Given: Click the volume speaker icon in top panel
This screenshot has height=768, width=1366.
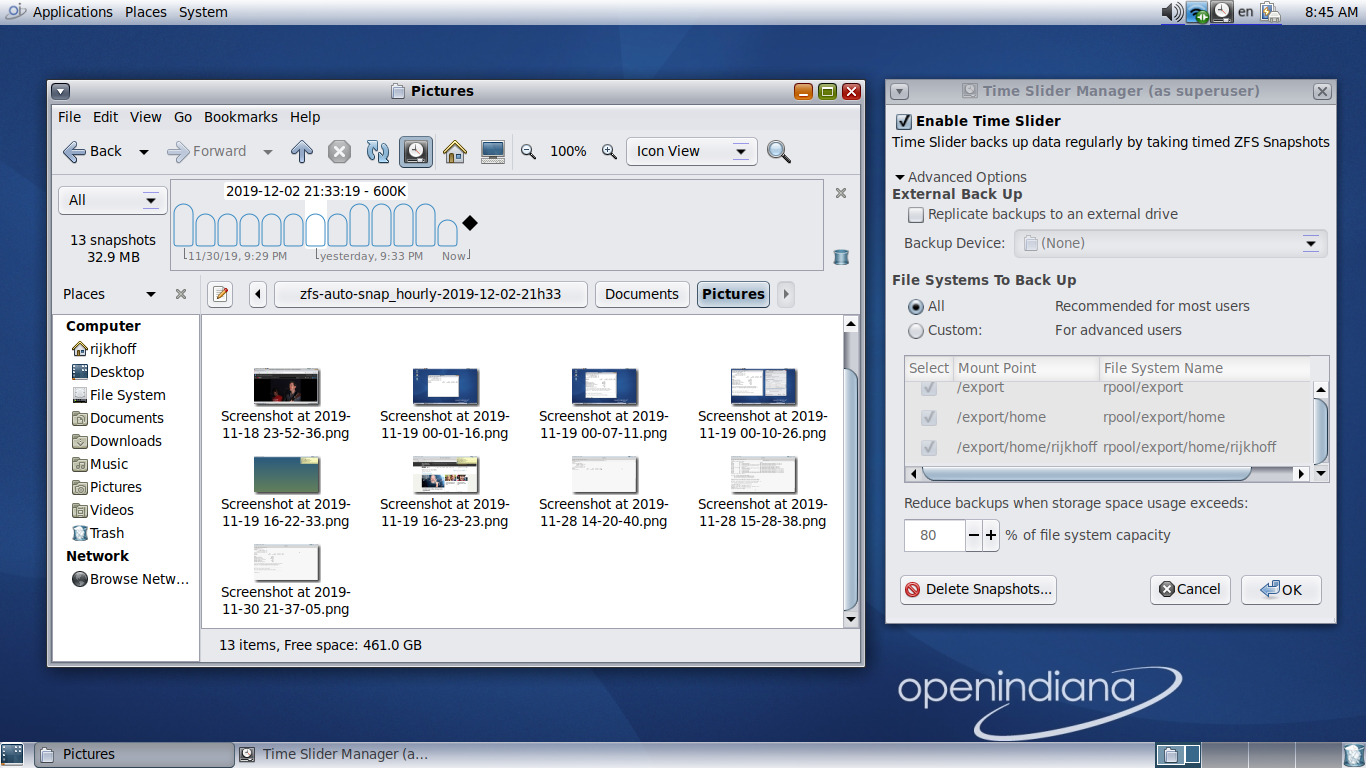Looking at the screenshot, I should (x=1172, y=12).
